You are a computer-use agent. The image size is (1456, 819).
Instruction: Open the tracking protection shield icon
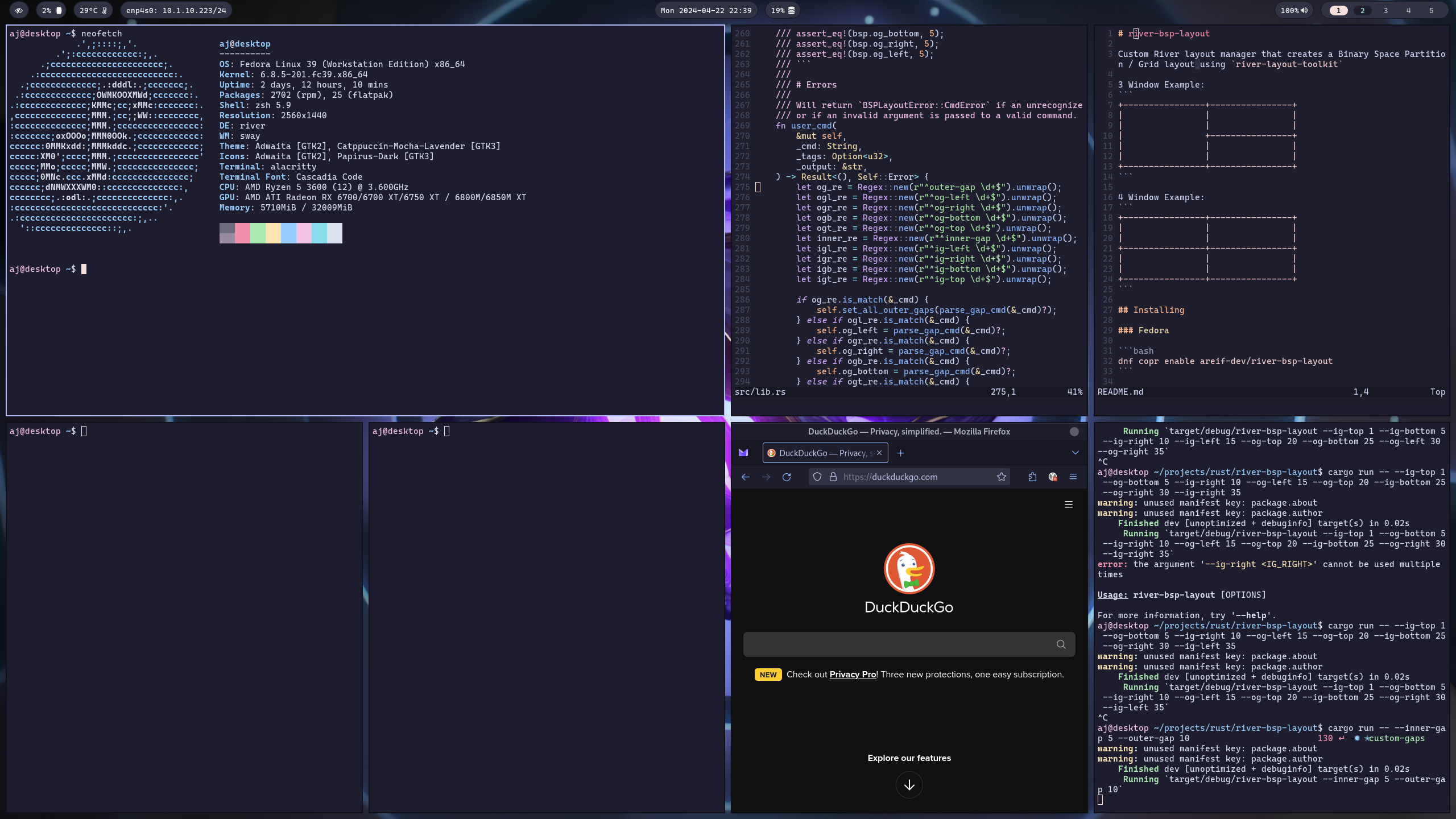point(817,477)
